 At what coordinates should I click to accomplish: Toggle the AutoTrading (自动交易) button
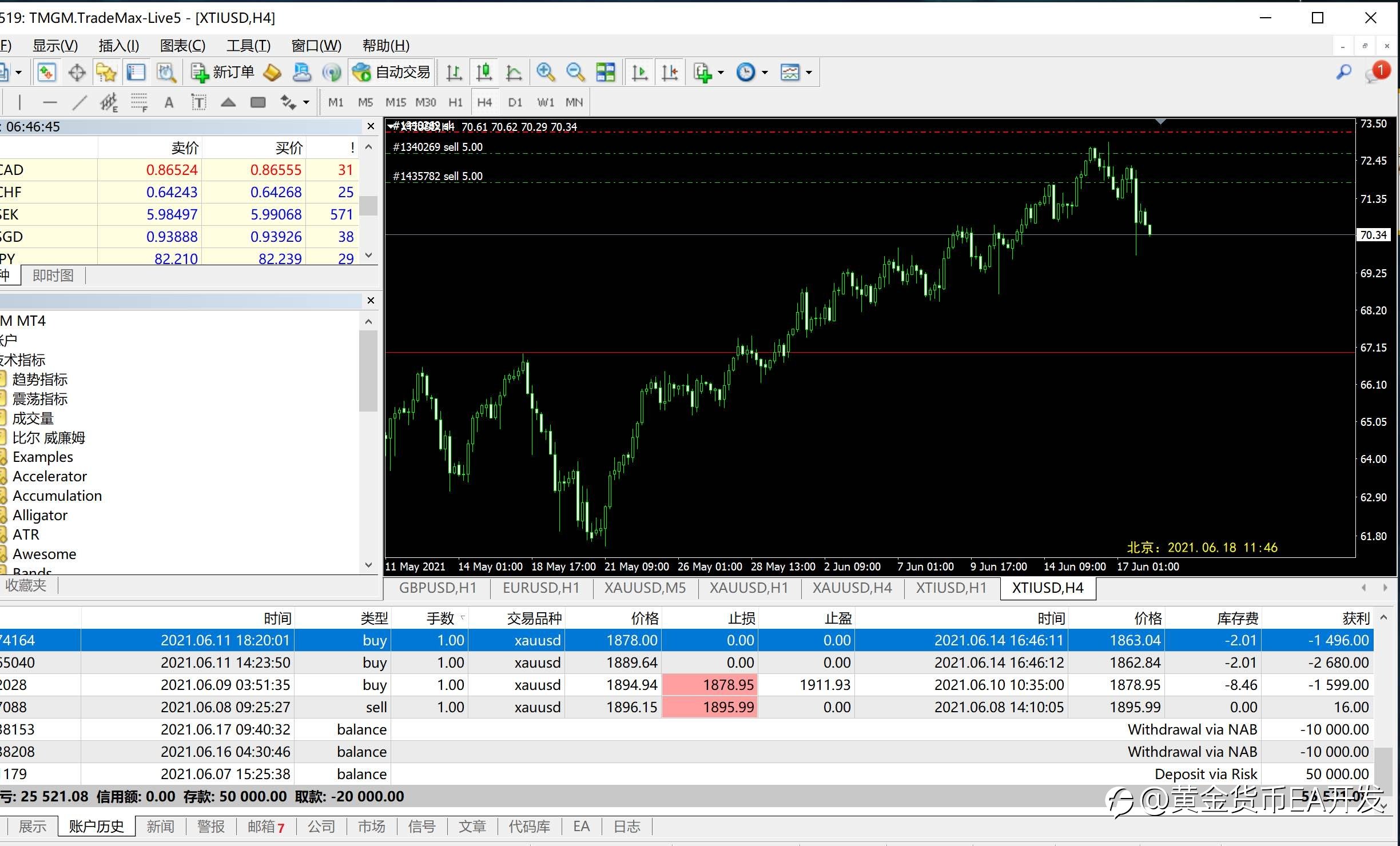coord(391,73)
